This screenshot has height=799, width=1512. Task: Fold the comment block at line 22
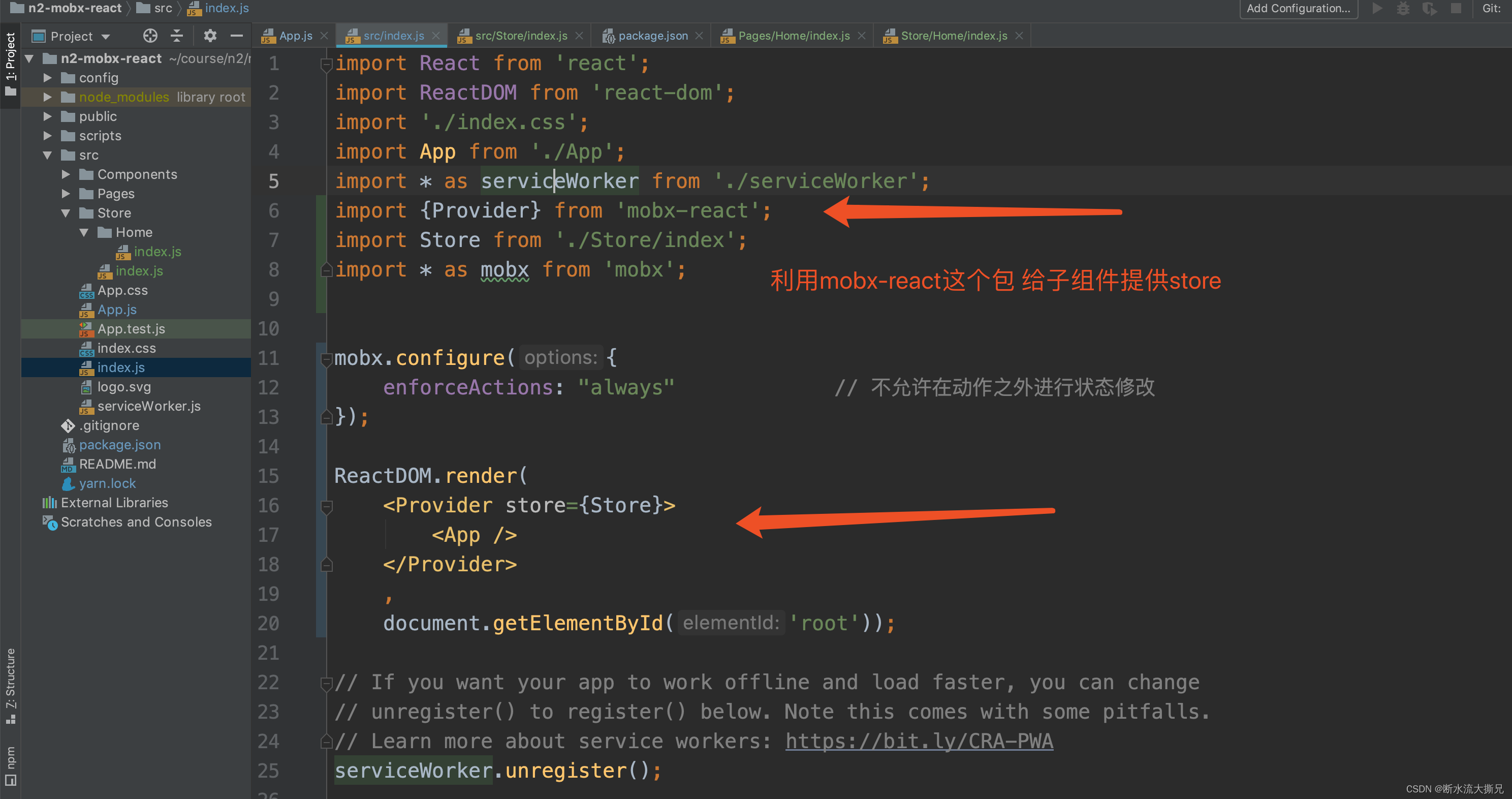tap(327, 683)
